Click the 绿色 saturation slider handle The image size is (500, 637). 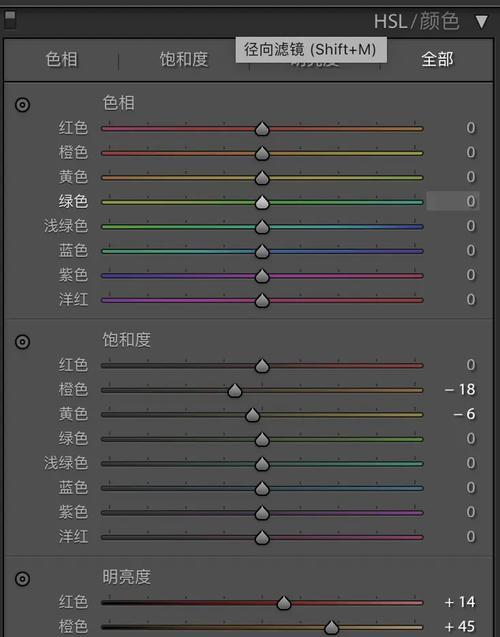pyautogui.click(x=262, y=439)
